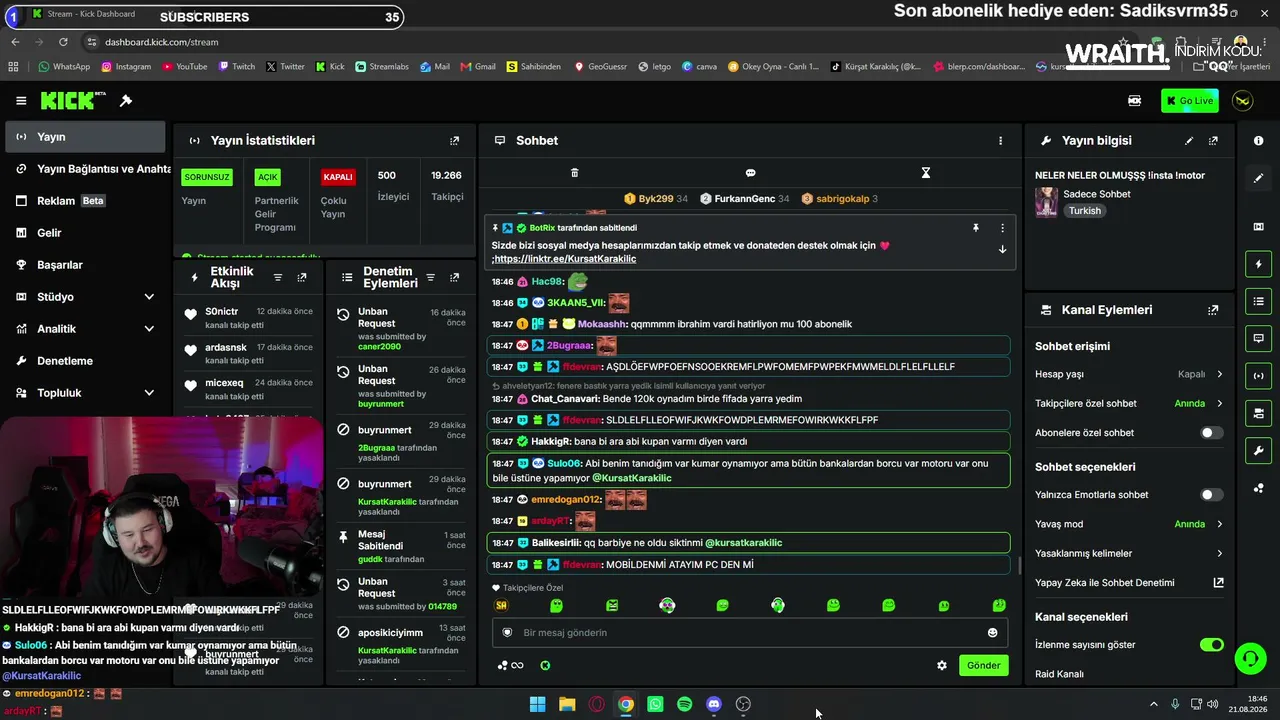Click the Turkish language tag
Screen dimensions: 1280x720
click(x=1084, y=211)
